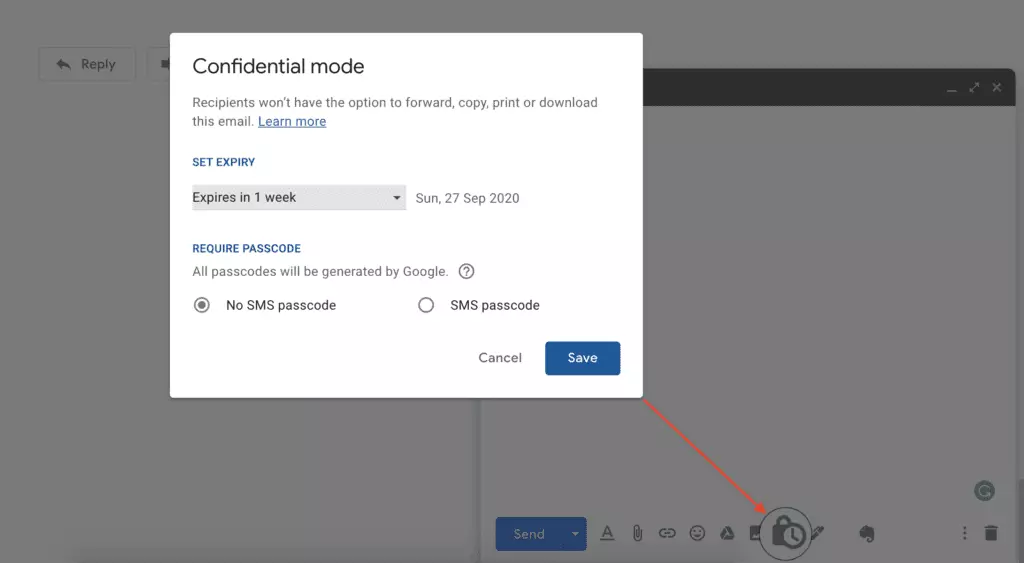Click the Evernote elephant icon

pyautogui.click(x=867, y=534)
